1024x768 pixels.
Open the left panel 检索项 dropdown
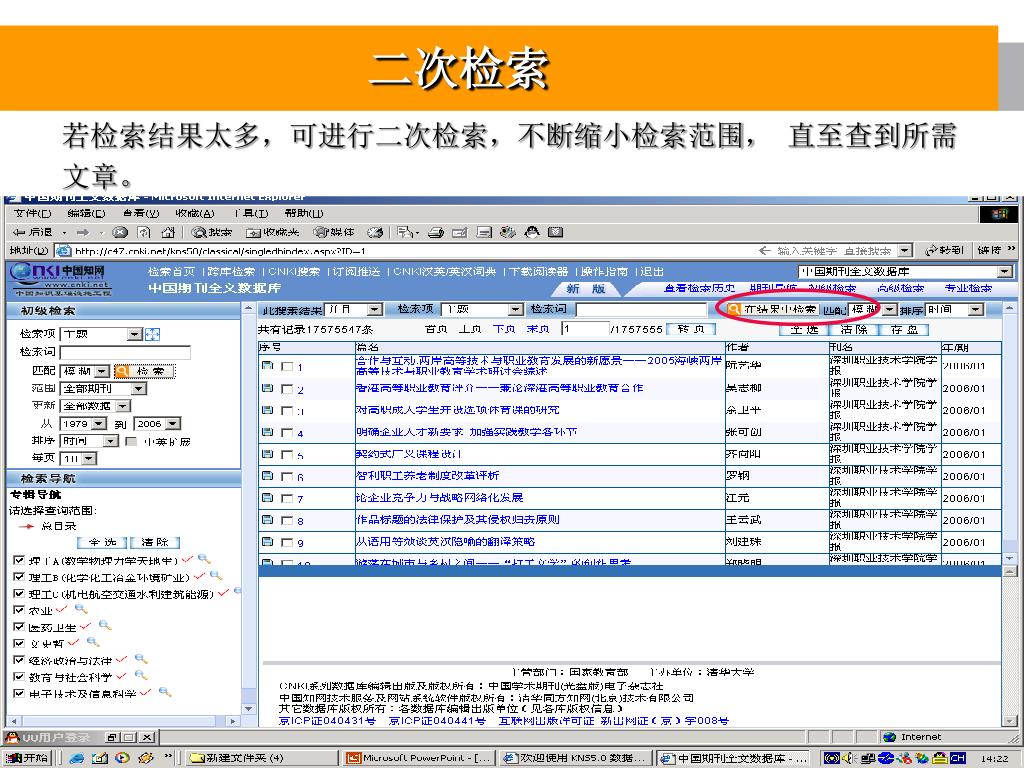(101, 334)
